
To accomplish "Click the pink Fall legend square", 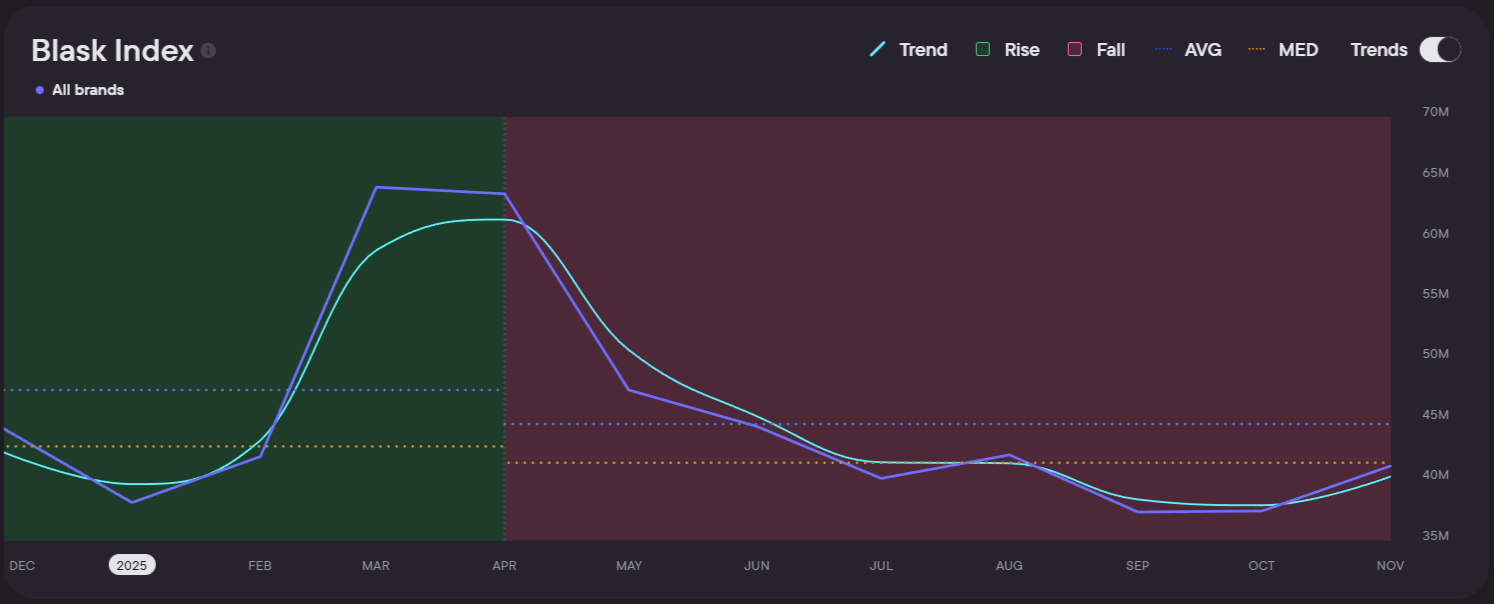I will [1075, 50].
